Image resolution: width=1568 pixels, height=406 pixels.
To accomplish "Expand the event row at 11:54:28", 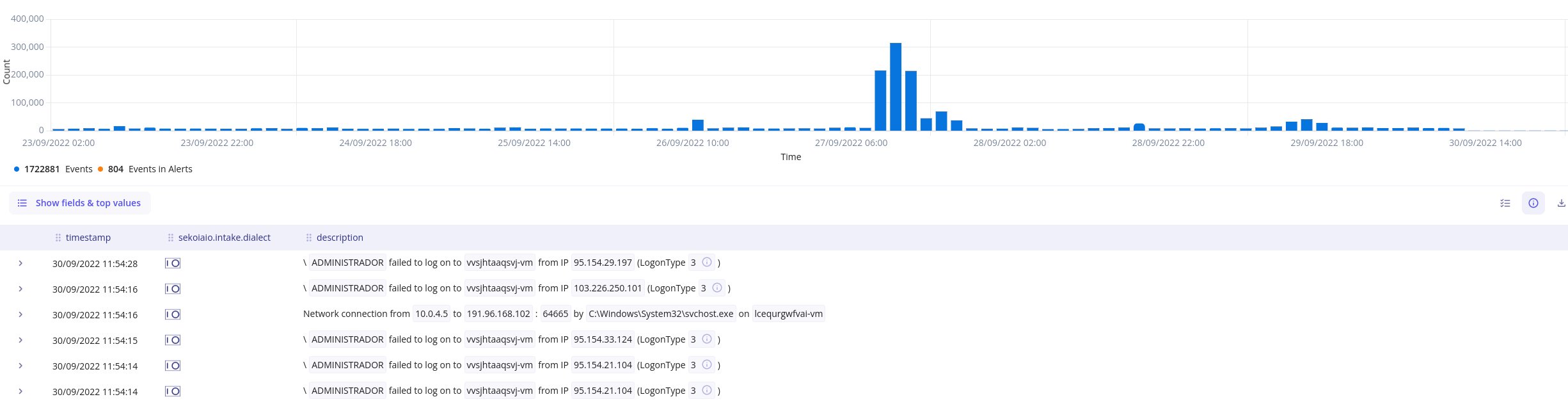I will [x=20, y=263].
